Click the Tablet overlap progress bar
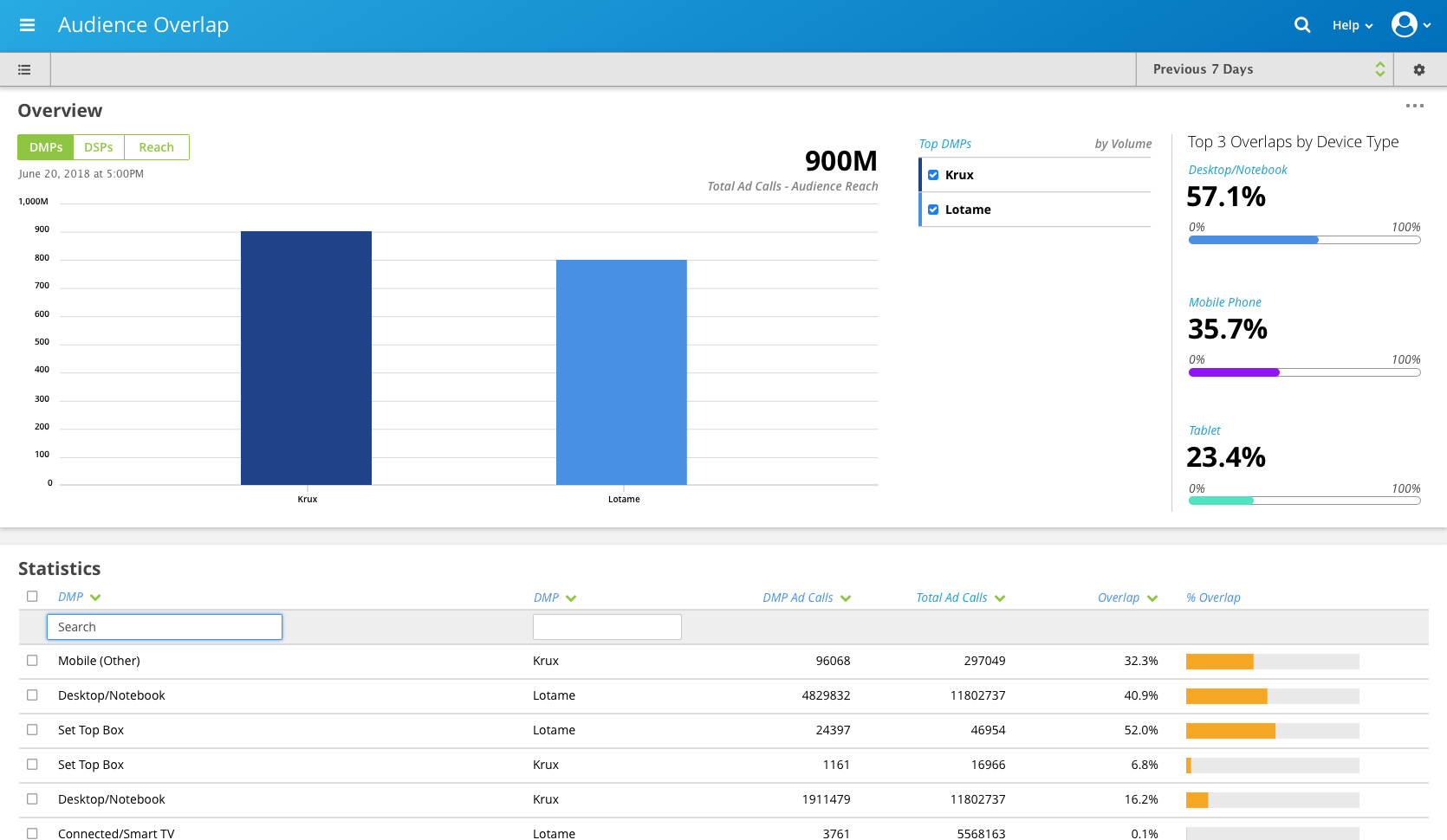1447x840 pixels. pyautogui.click(x=1304, y=501)
